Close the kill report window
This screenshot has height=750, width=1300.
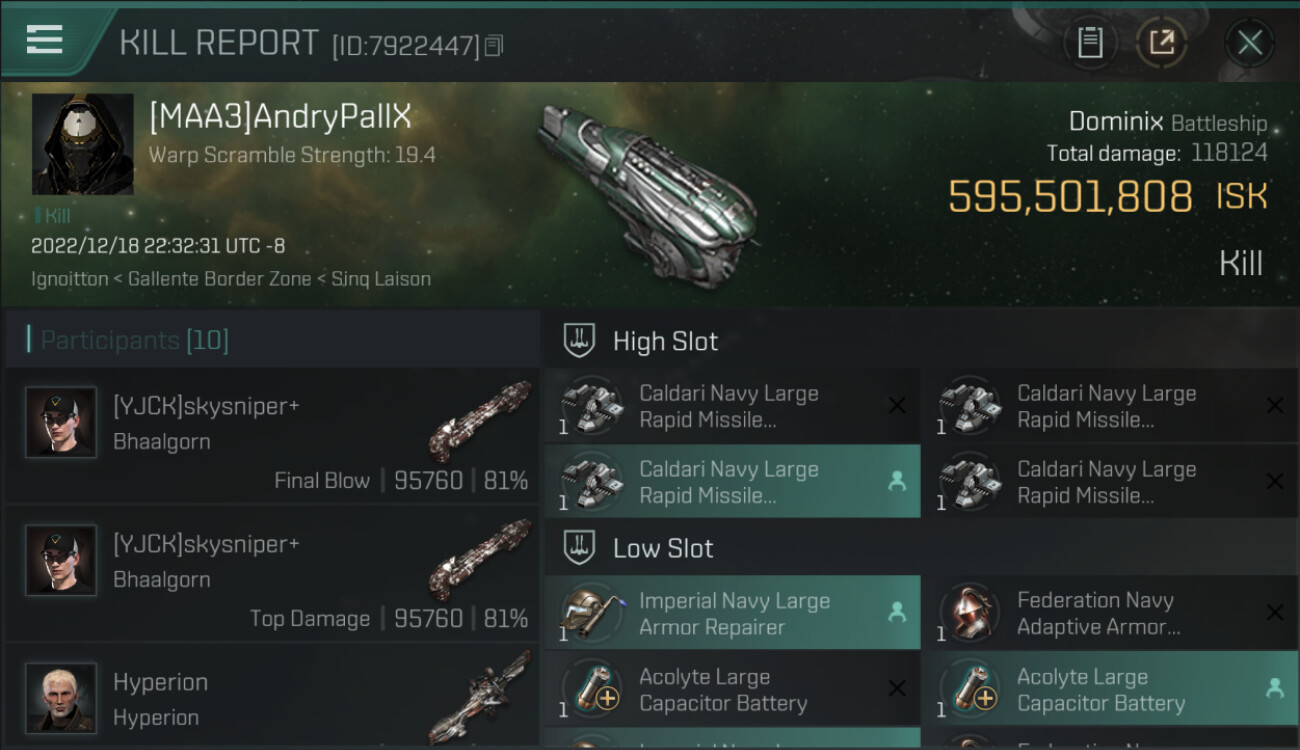(1249, 43)
